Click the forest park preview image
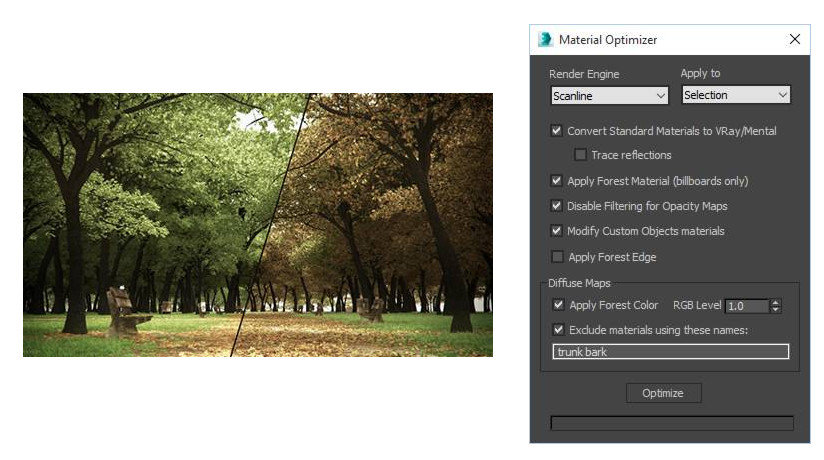This screenshot has height=460, width=824. [x=257, y=225]
